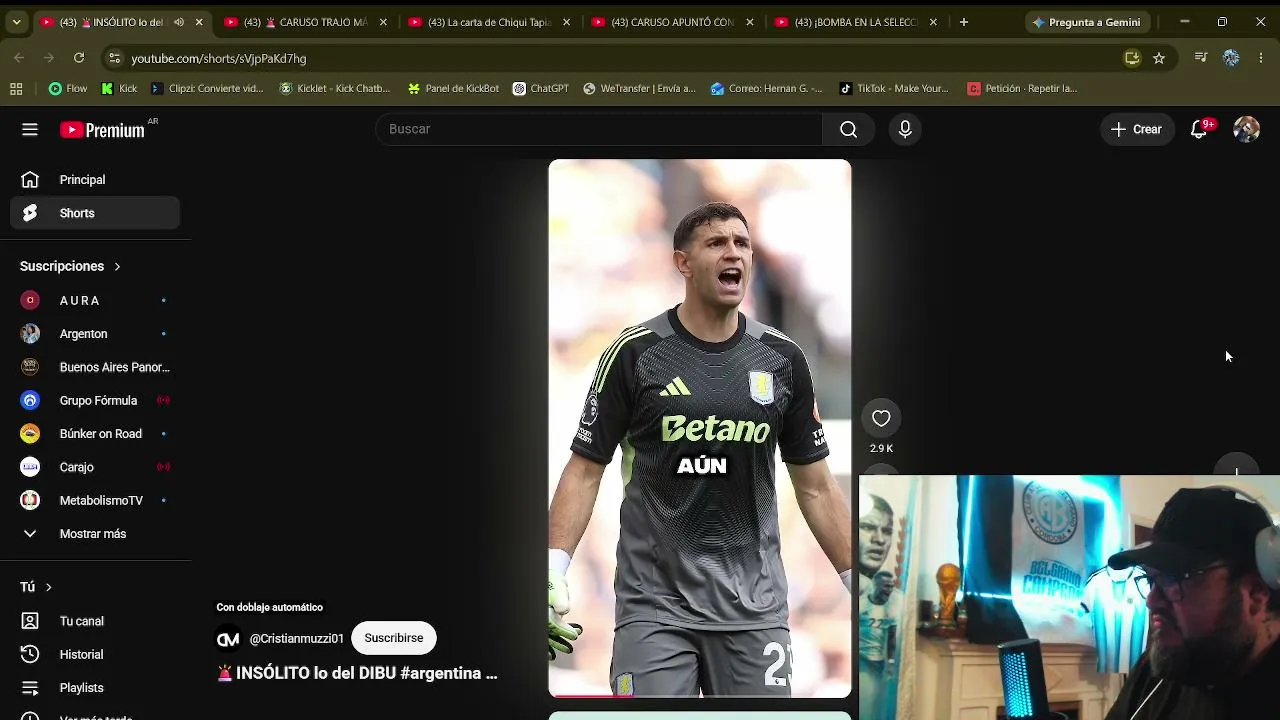
Task: Go to Principal in the sidebar
Action: click(95, 180)
